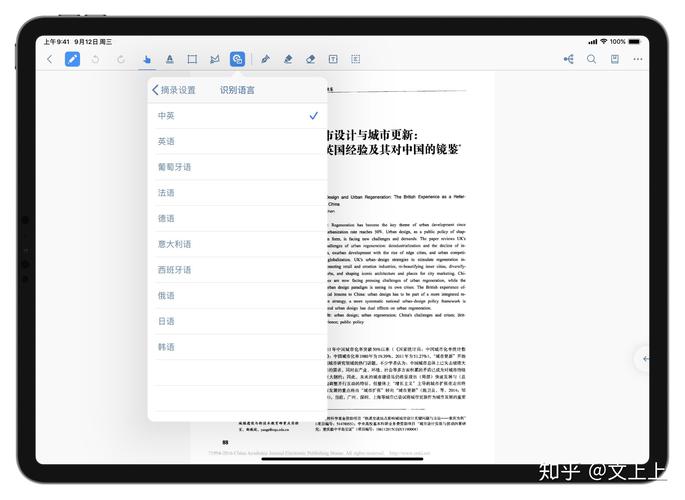This screenshot has width=685, height=500.
Task: Click the document's Chinese title heading
Action: (393, 142)
